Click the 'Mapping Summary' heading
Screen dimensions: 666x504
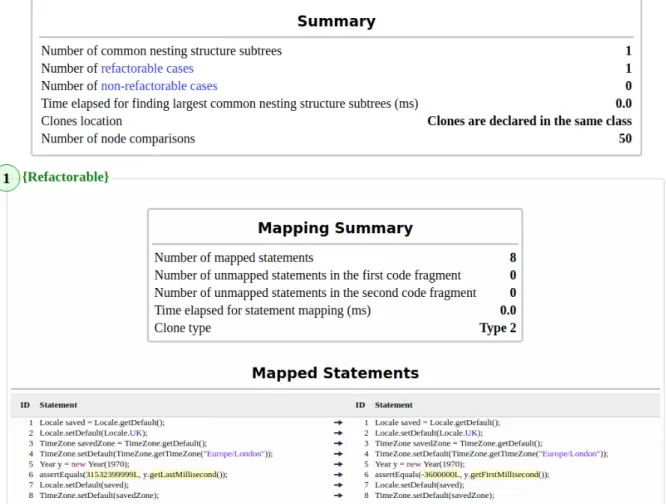click(335, 228)
